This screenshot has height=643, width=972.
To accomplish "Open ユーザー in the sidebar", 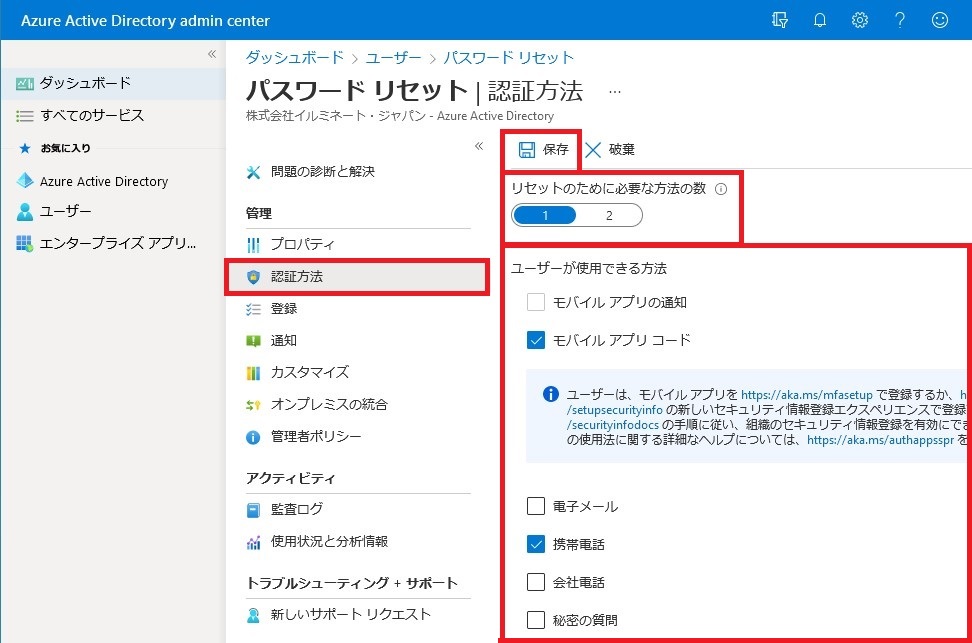I will click(113, 211).
